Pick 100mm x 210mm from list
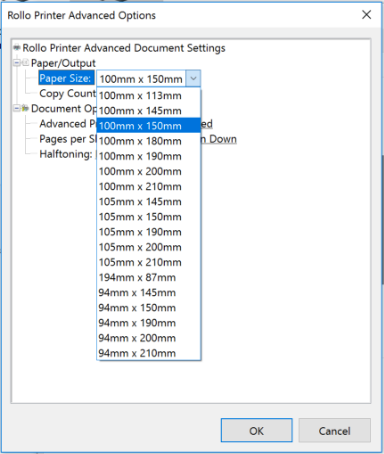384x454 pixels. (x=149, y=186)
